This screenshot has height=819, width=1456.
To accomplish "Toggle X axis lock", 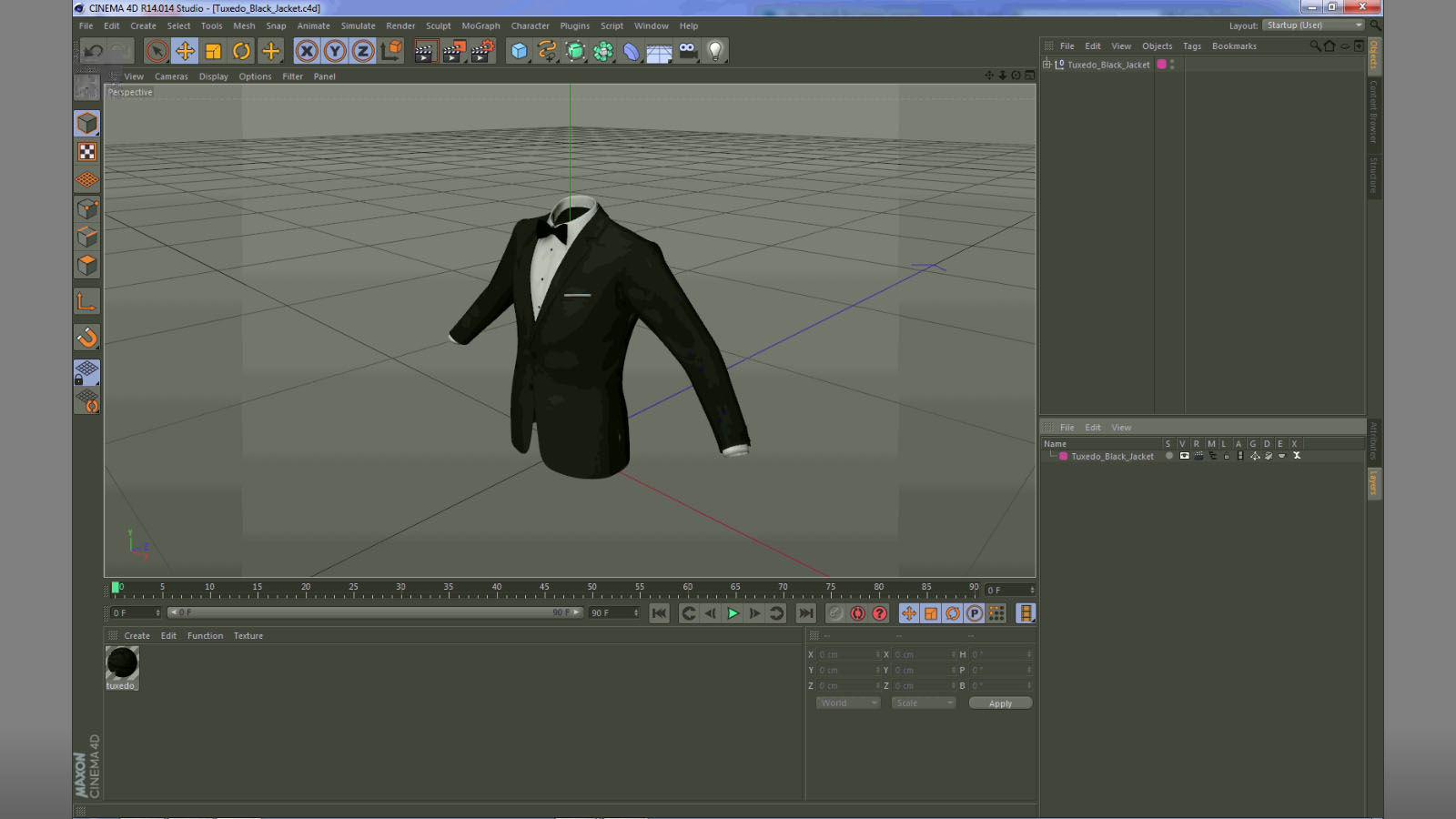I will [307, 51].
